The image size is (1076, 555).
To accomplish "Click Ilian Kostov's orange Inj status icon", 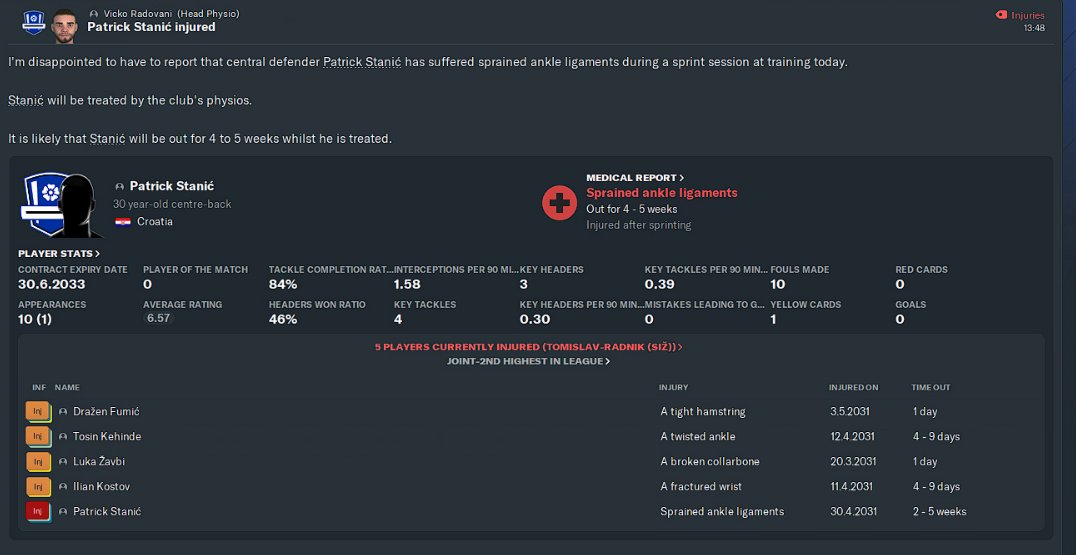I will click(x=38, y=486).
